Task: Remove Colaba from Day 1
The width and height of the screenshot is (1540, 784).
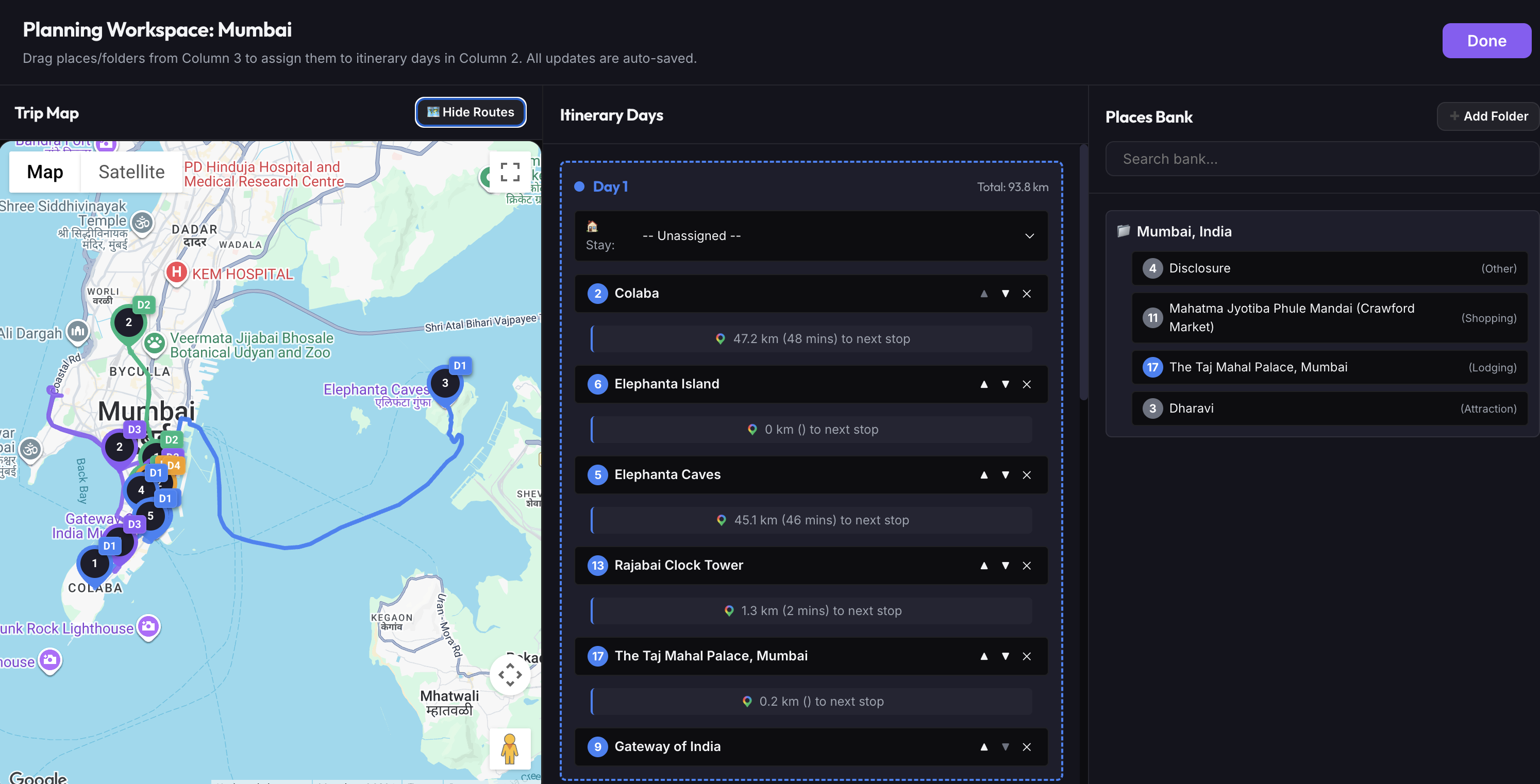Action: [x=1027, y=294]
